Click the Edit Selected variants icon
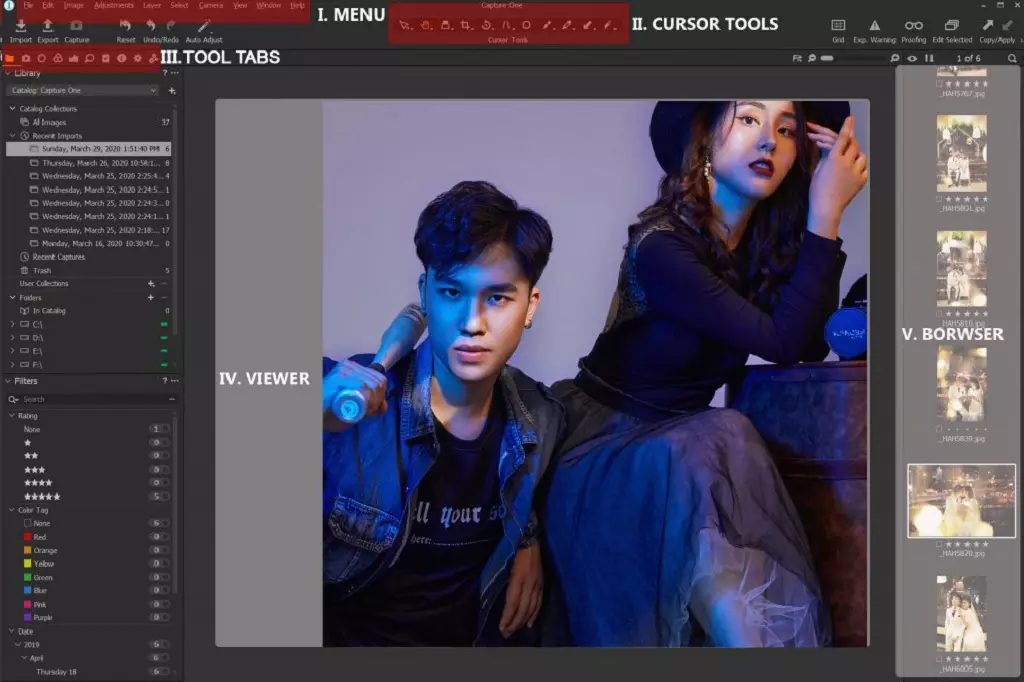 click(x=952, y=25)
